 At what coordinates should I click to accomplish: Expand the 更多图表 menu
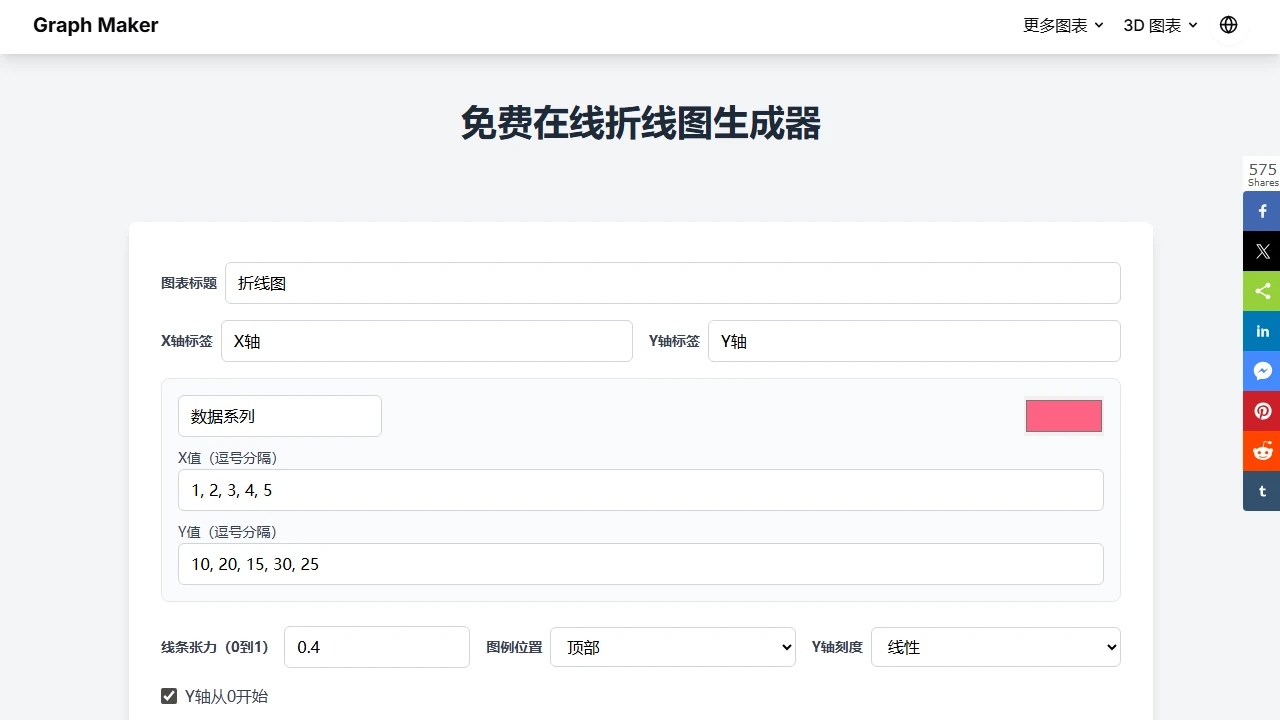coord(1063,25)
